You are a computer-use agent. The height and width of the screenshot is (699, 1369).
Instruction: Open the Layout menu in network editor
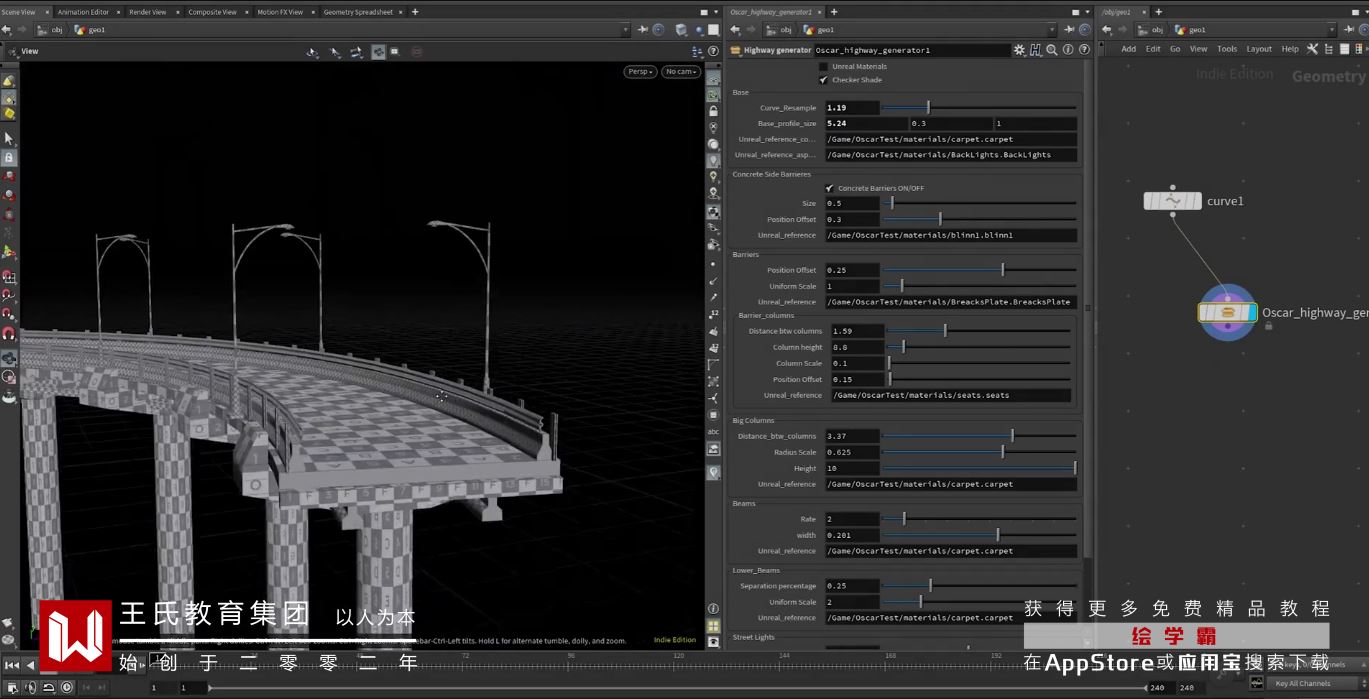click(x=1259, y=49)
